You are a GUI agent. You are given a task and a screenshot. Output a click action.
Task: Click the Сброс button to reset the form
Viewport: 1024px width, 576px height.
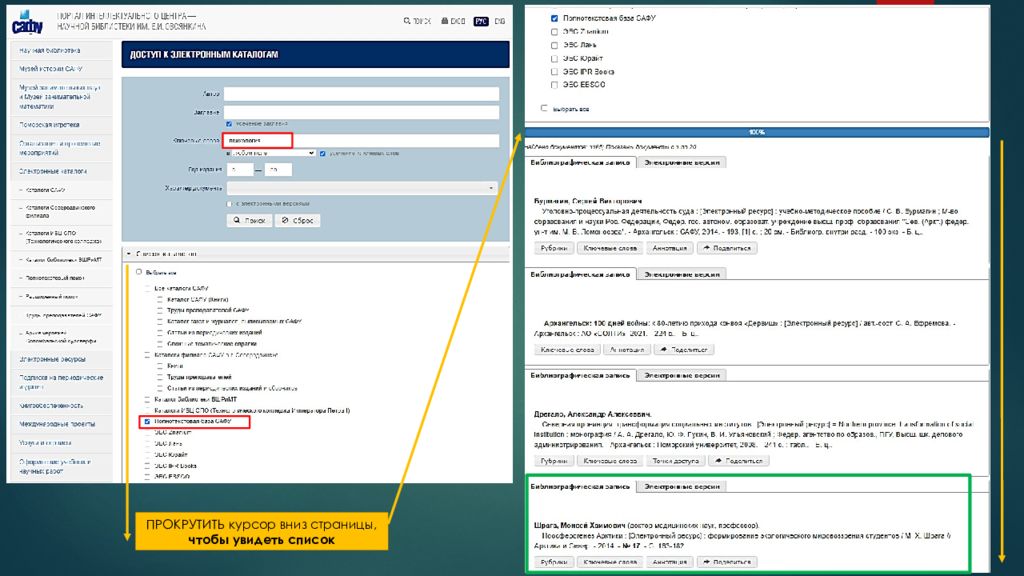pyautogui.click(x=297, y=221)
